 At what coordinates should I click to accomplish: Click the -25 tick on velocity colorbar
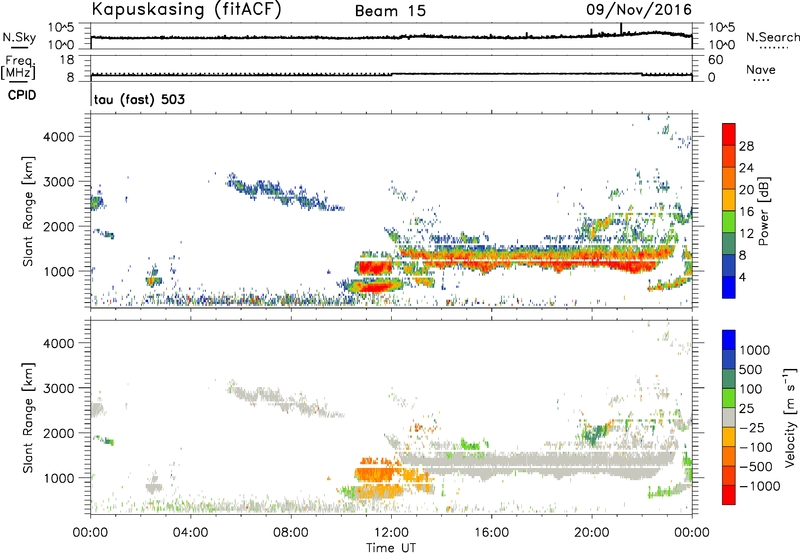coord(752,427)
